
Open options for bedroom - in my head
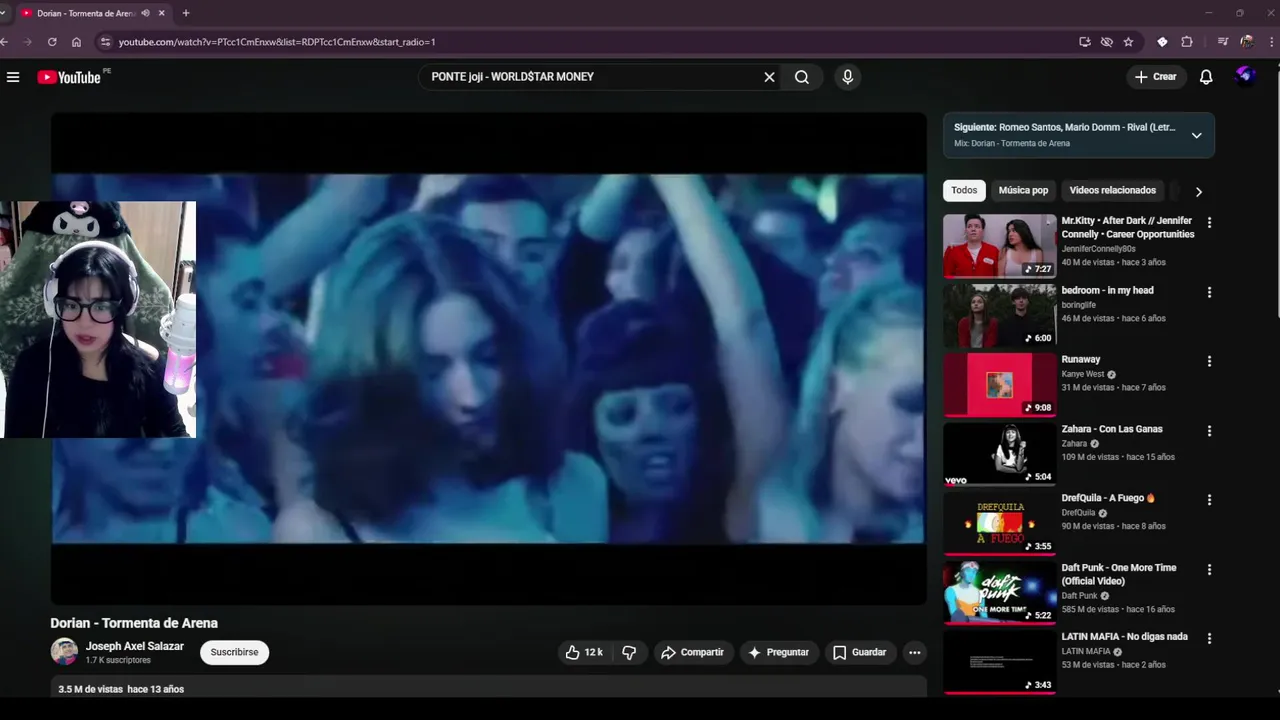coord(1209,292)
